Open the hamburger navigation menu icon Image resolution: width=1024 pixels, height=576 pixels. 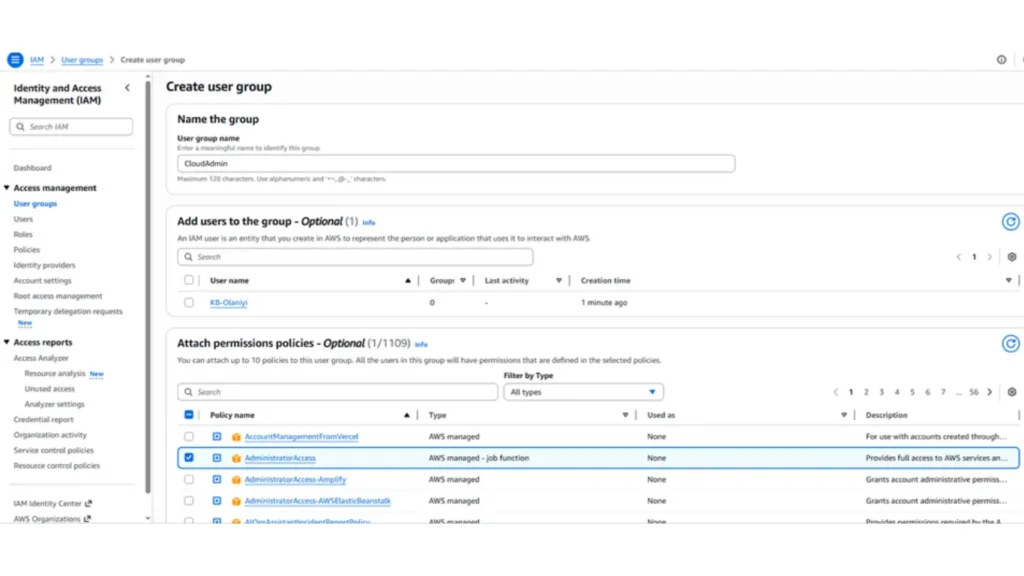15,60
